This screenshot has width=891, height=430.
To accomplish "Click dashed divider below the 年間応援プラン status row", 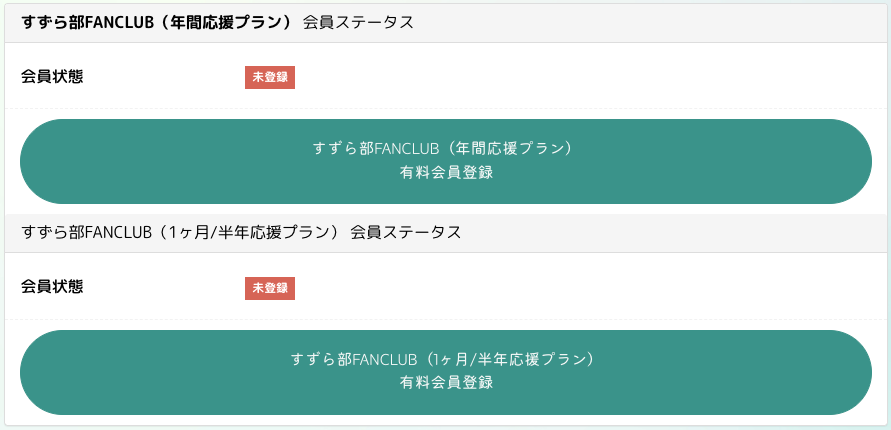I will click(x=445, y=108).
